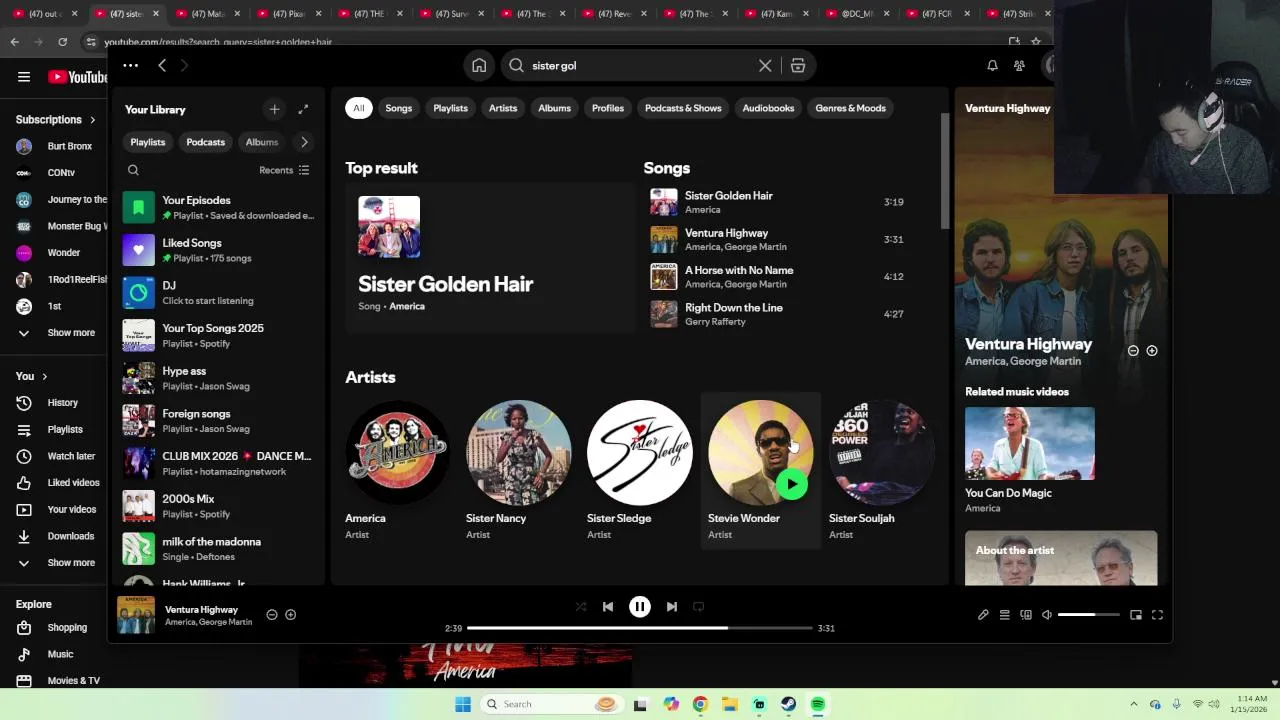Add to library in Now Playing panel

[x=1152, y=351]
